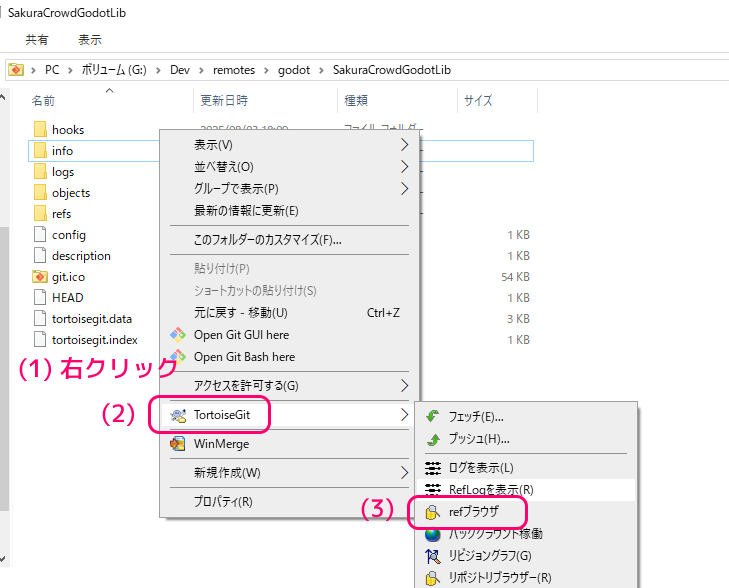
Task: Select the hooks folder
Action: tap(68, 130)
